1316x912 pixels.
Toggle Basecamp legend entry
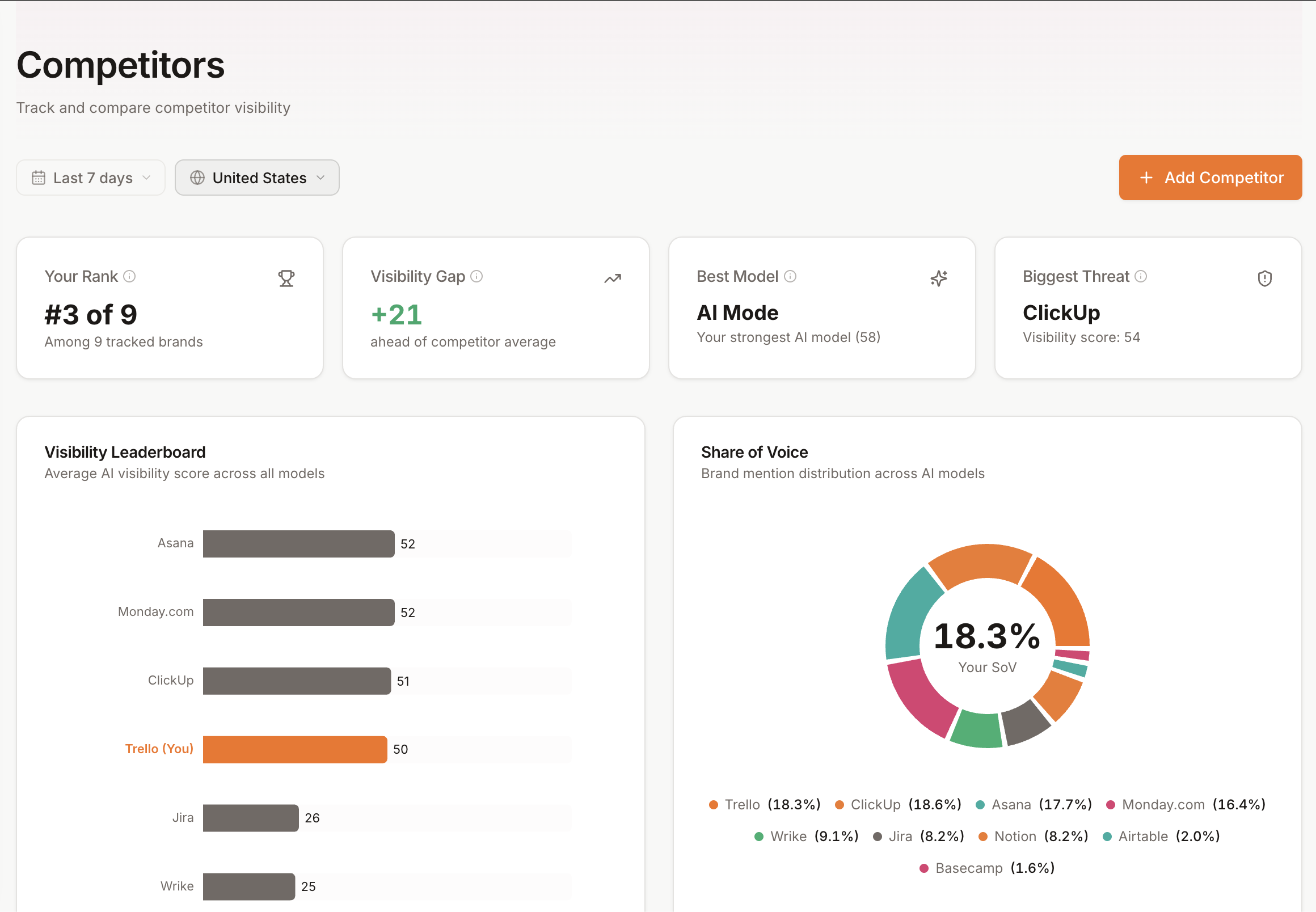(x=987, y=868)
